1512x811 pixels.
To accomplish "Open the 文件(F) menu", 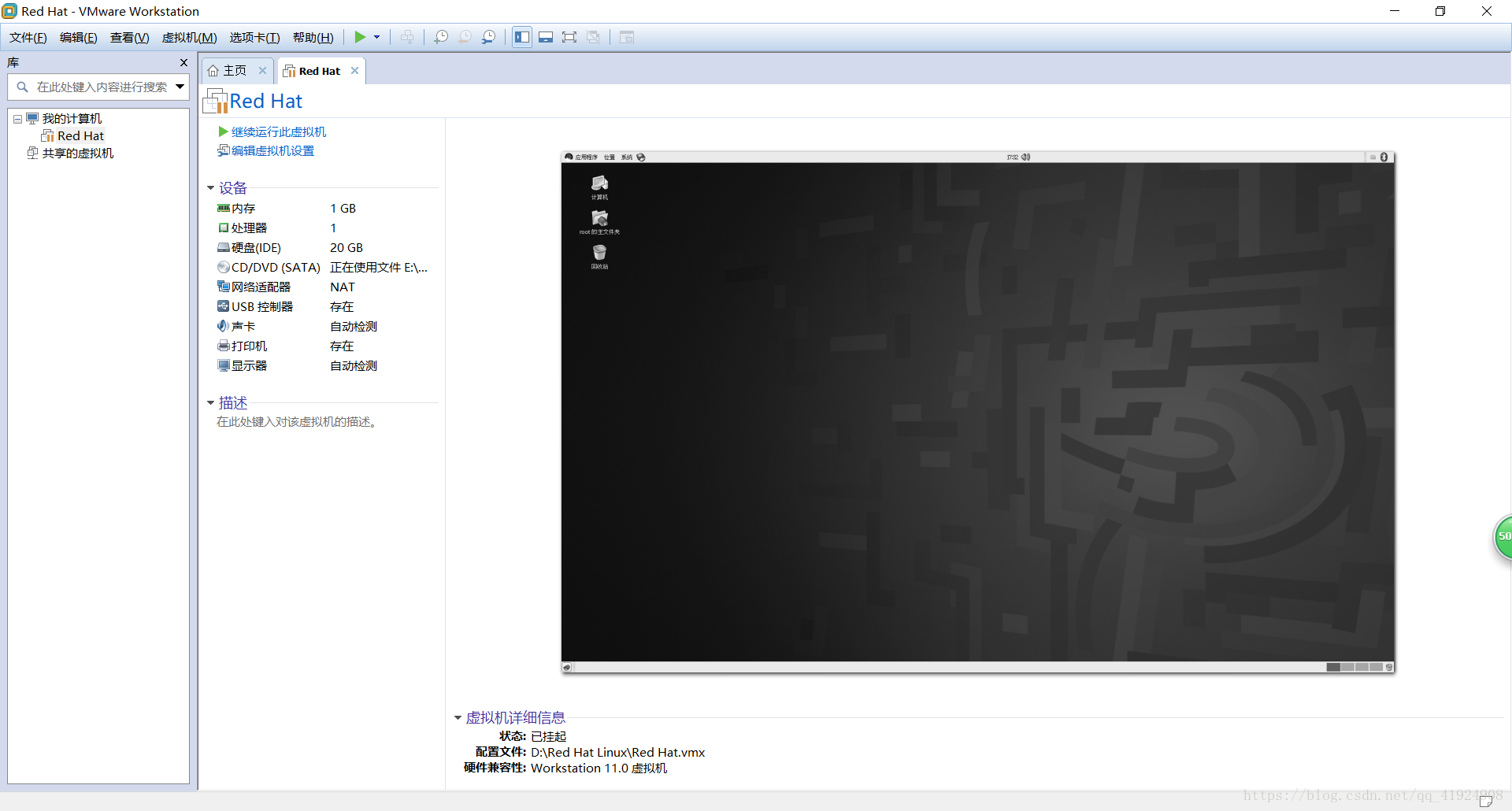I will coord(28,38).
